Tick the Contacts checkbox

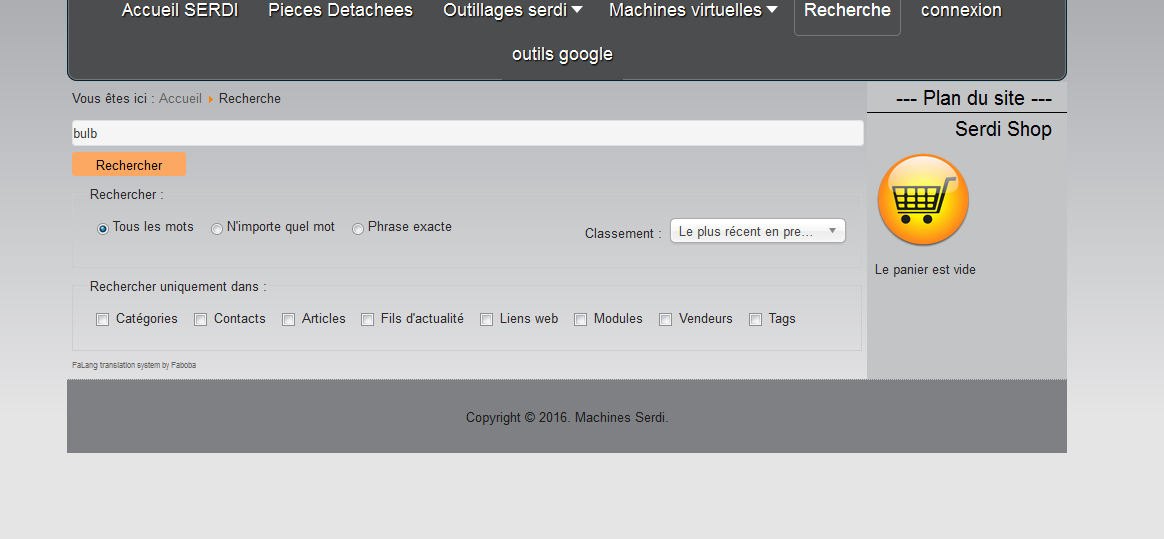click(x=201, y=320)
